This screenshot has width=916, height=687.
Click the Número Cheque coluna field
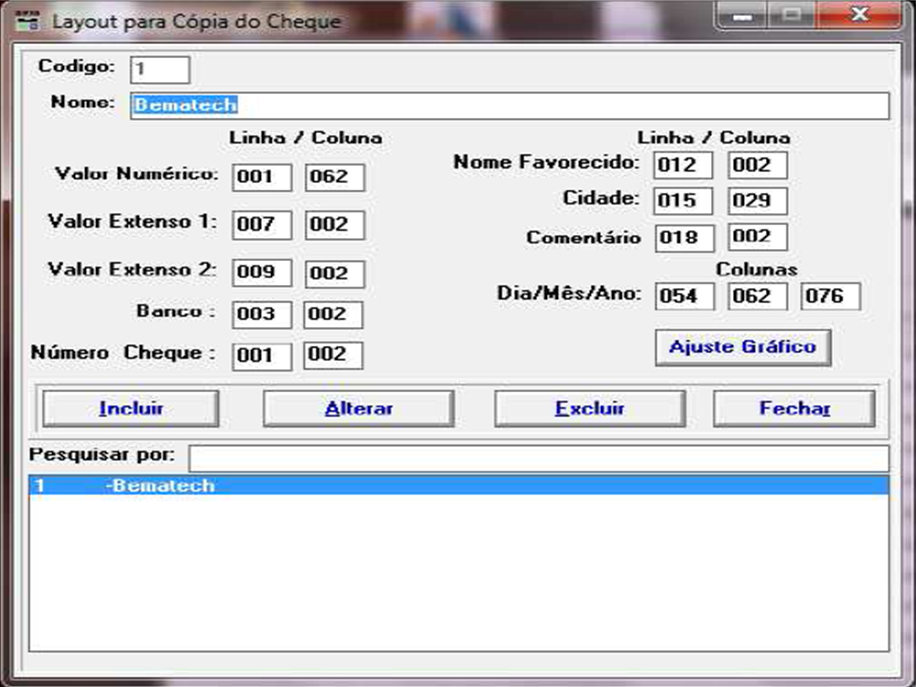pos(333,355)
